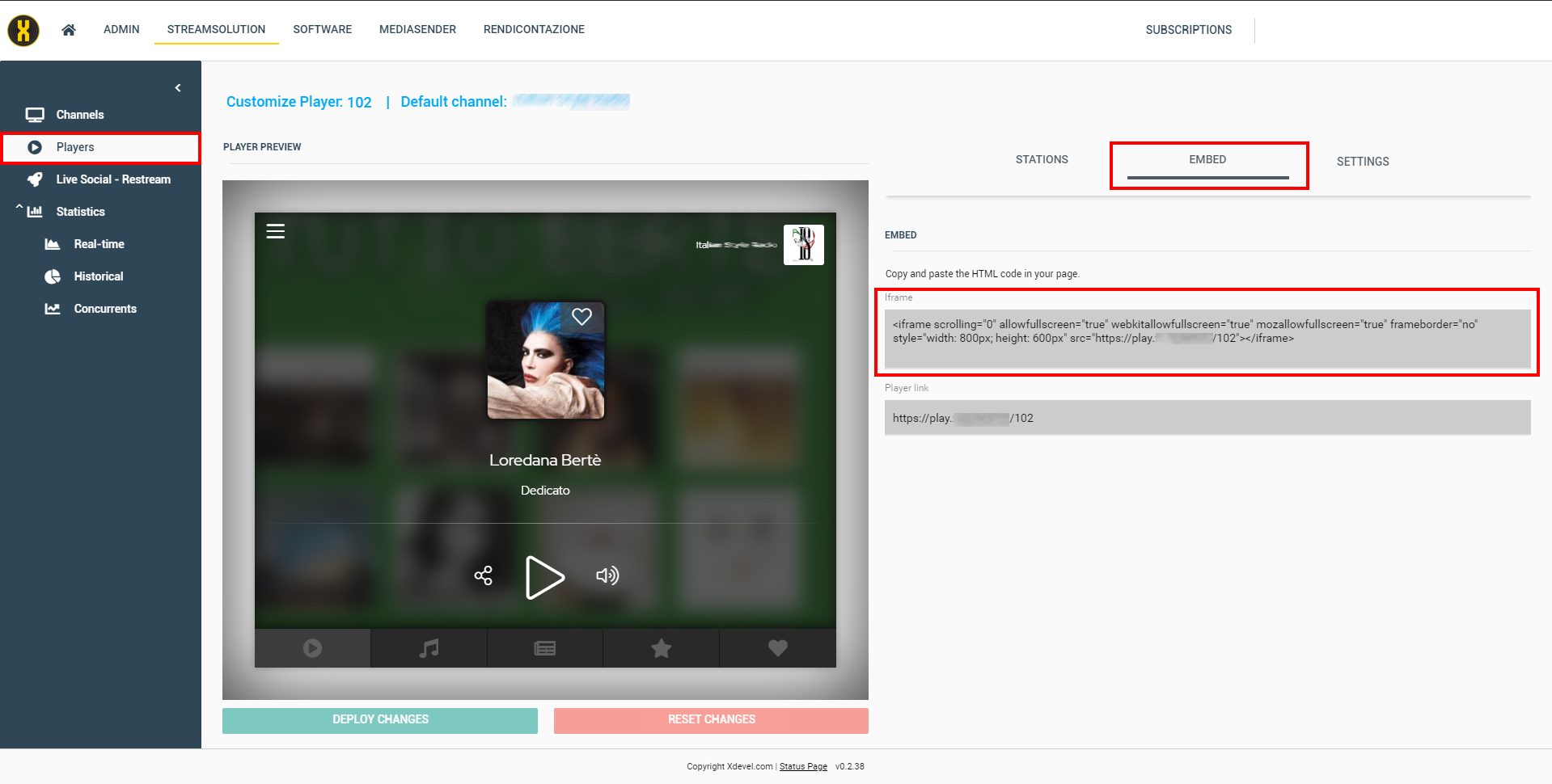Select the music note tab in player footer
This screenshot has height=784, width=1552.
click(429, 648)
